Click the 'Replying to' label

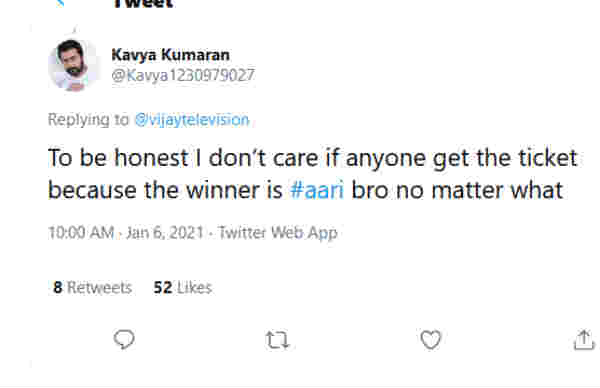pyautogui.click(x=88, y=120)
